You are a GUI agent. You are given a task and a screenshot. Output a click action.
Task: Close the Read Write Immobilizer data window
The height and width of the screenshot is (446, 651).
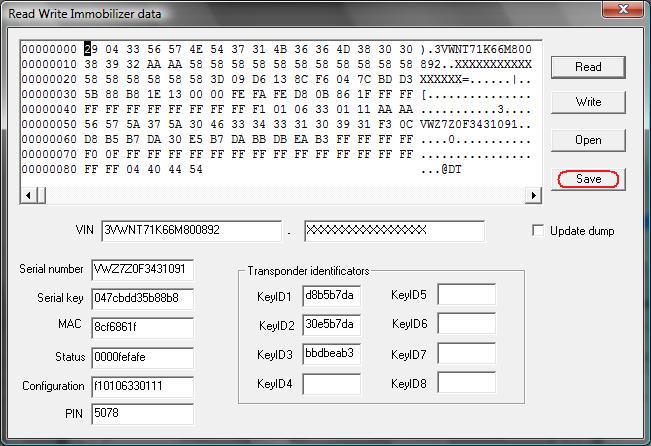tap(623, 9)
